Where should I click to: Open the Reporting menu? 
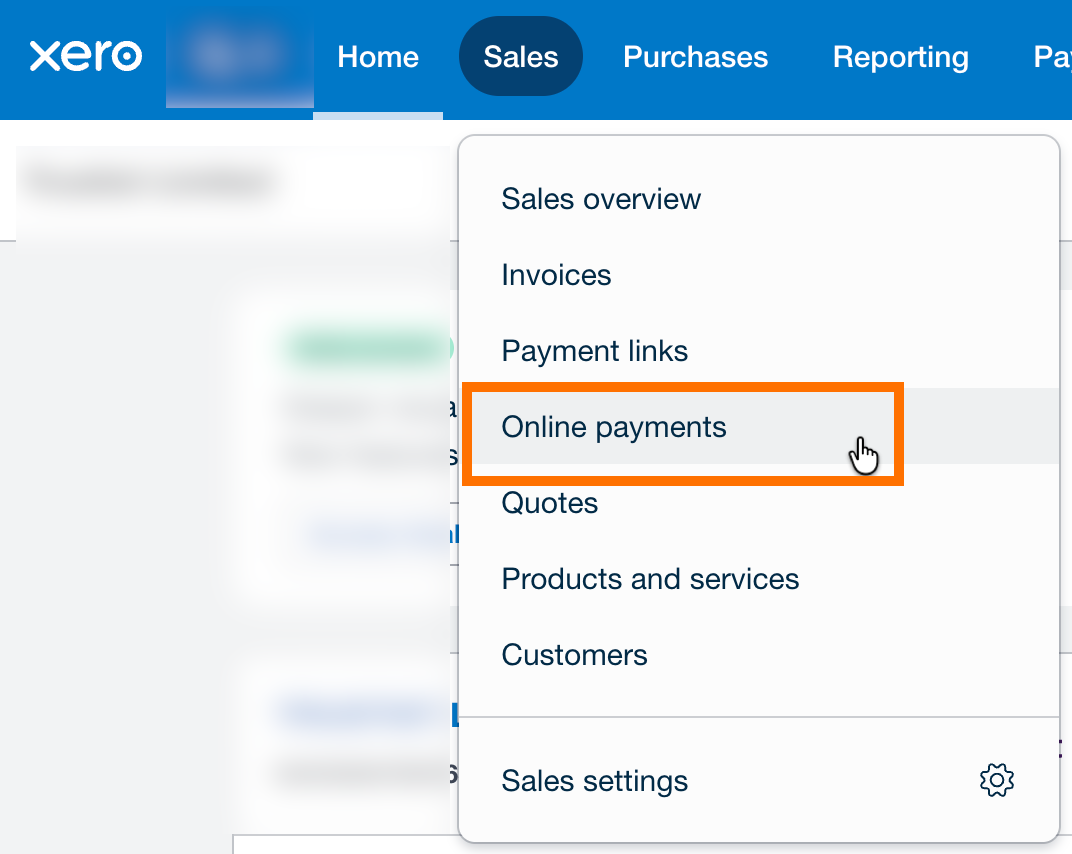pyautogui.click(x=900, y=57)
